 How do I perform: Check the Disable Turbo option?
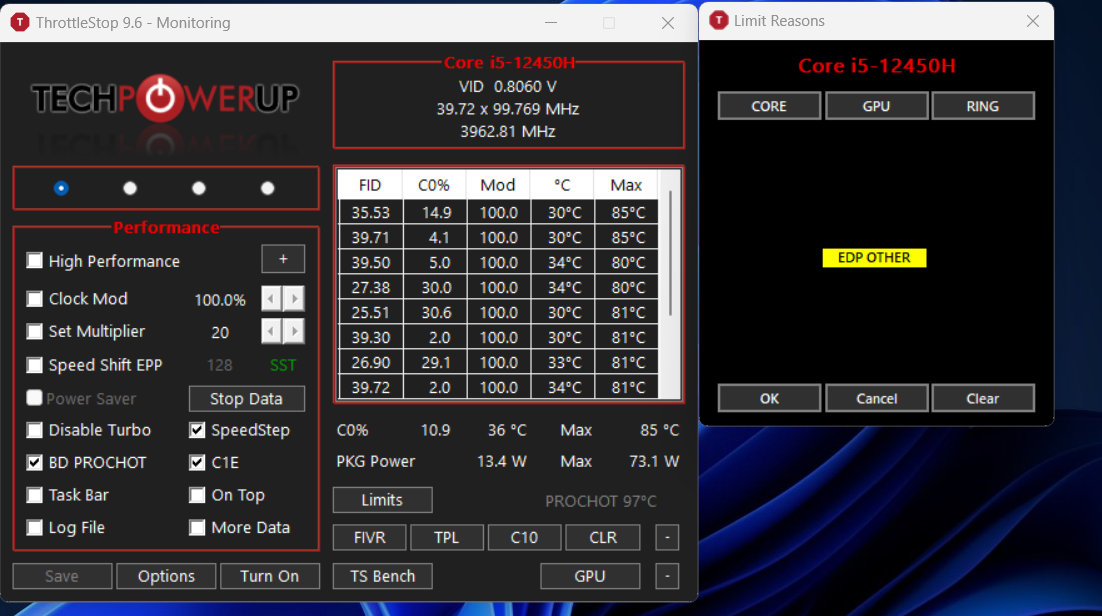34,430
